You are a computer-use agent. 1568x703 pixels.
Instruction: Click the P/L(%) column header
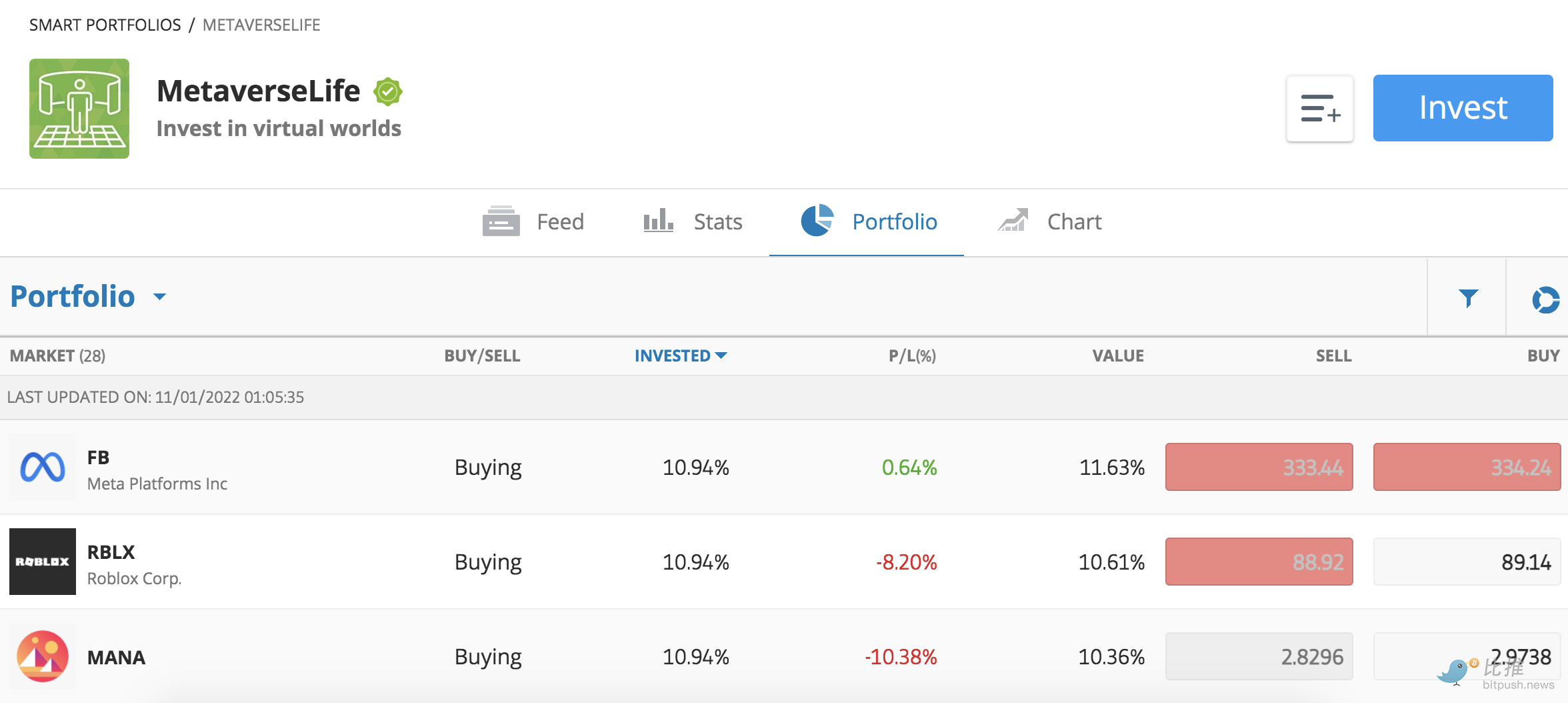(x=912, y=356)
